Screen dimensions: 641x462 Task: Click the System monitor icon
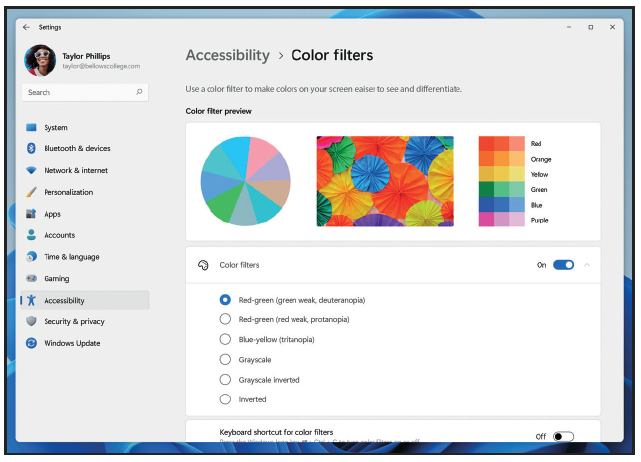pos(31,127)
